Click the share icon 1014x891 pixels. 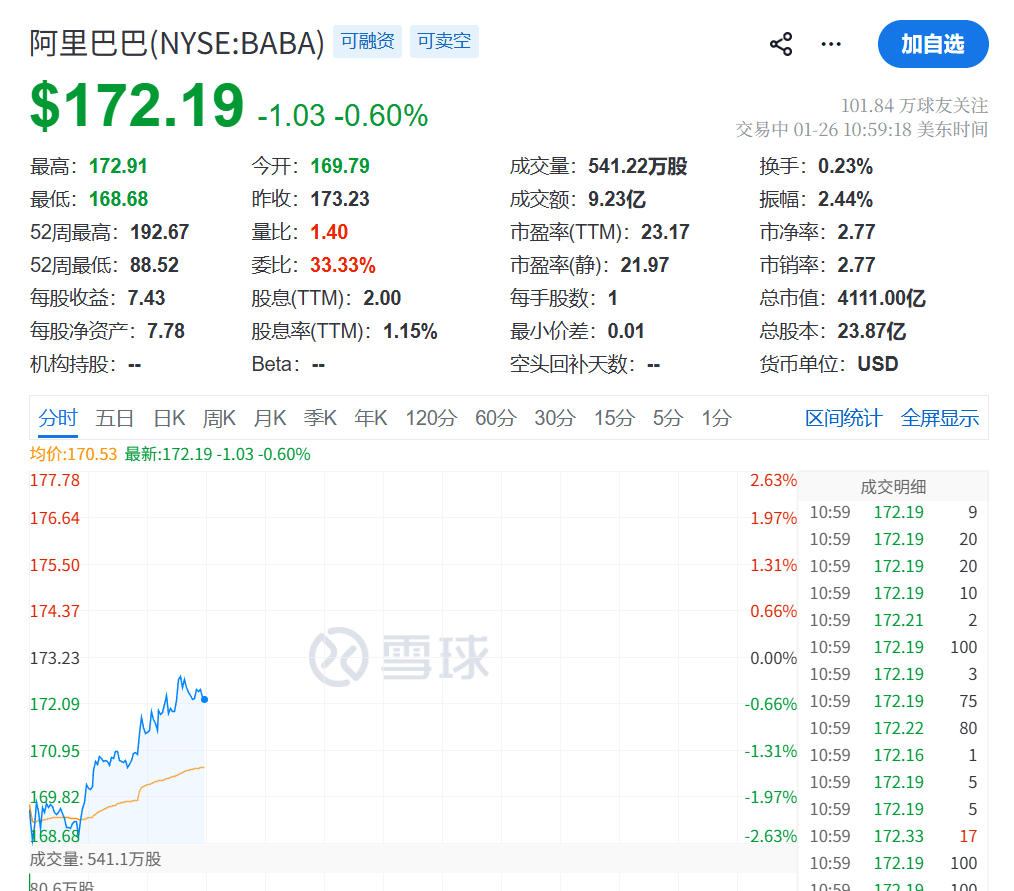781,44
